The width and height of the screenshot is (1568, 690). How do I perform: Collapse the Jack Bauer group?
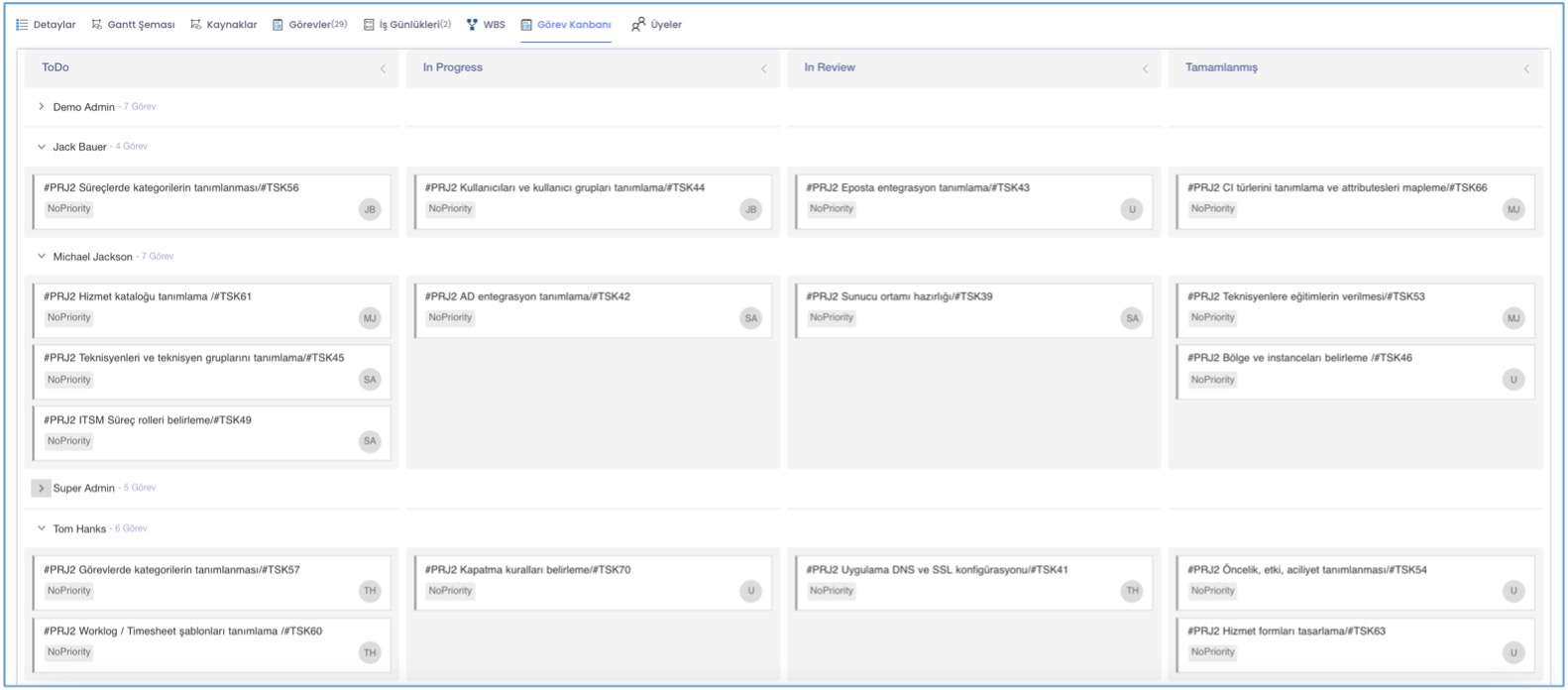point(42,147)
